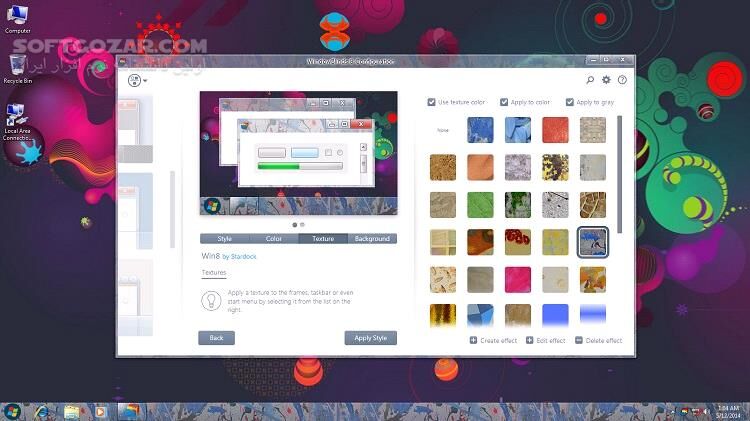Image resolution: width=750 pixels, height=421 pixels.
Task: Switch to the Texture tab
Action: (323, 239)
